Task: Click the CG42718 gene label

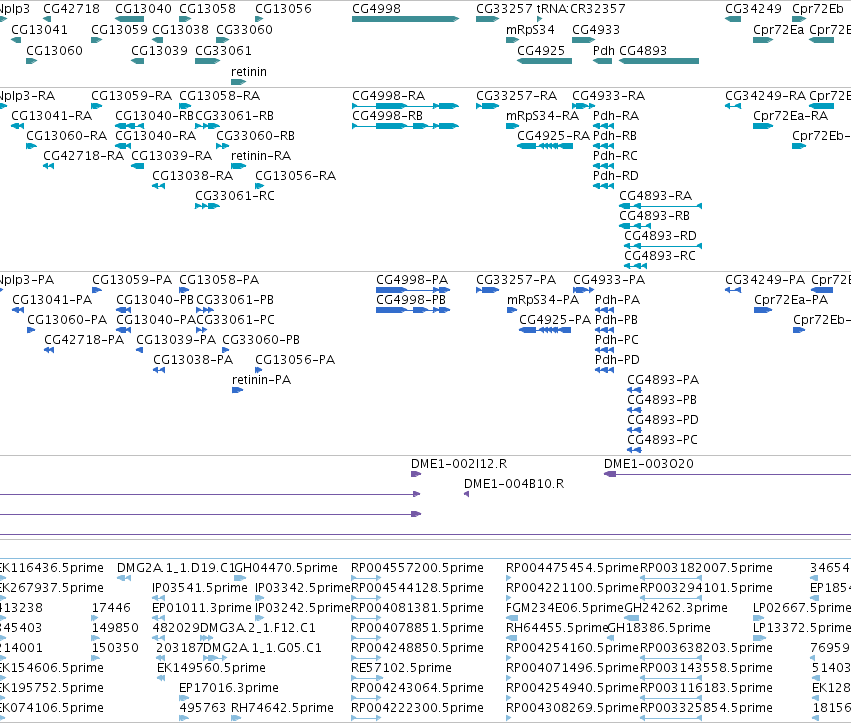Action: tap(71, 9)
